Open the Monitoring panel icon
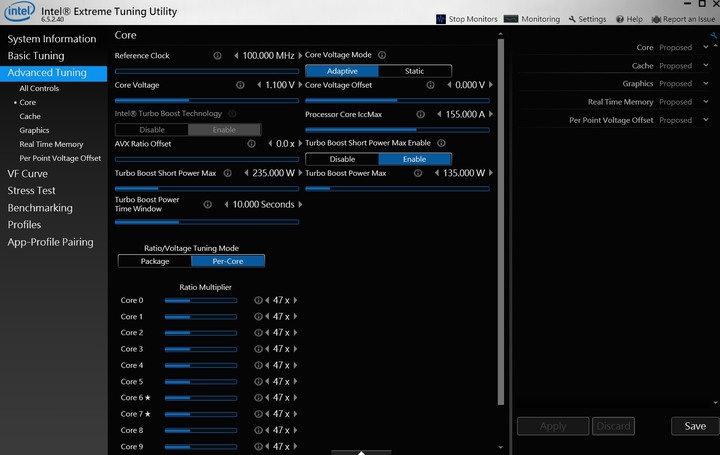This screenshot has height=455, width=720. (511, 19)
